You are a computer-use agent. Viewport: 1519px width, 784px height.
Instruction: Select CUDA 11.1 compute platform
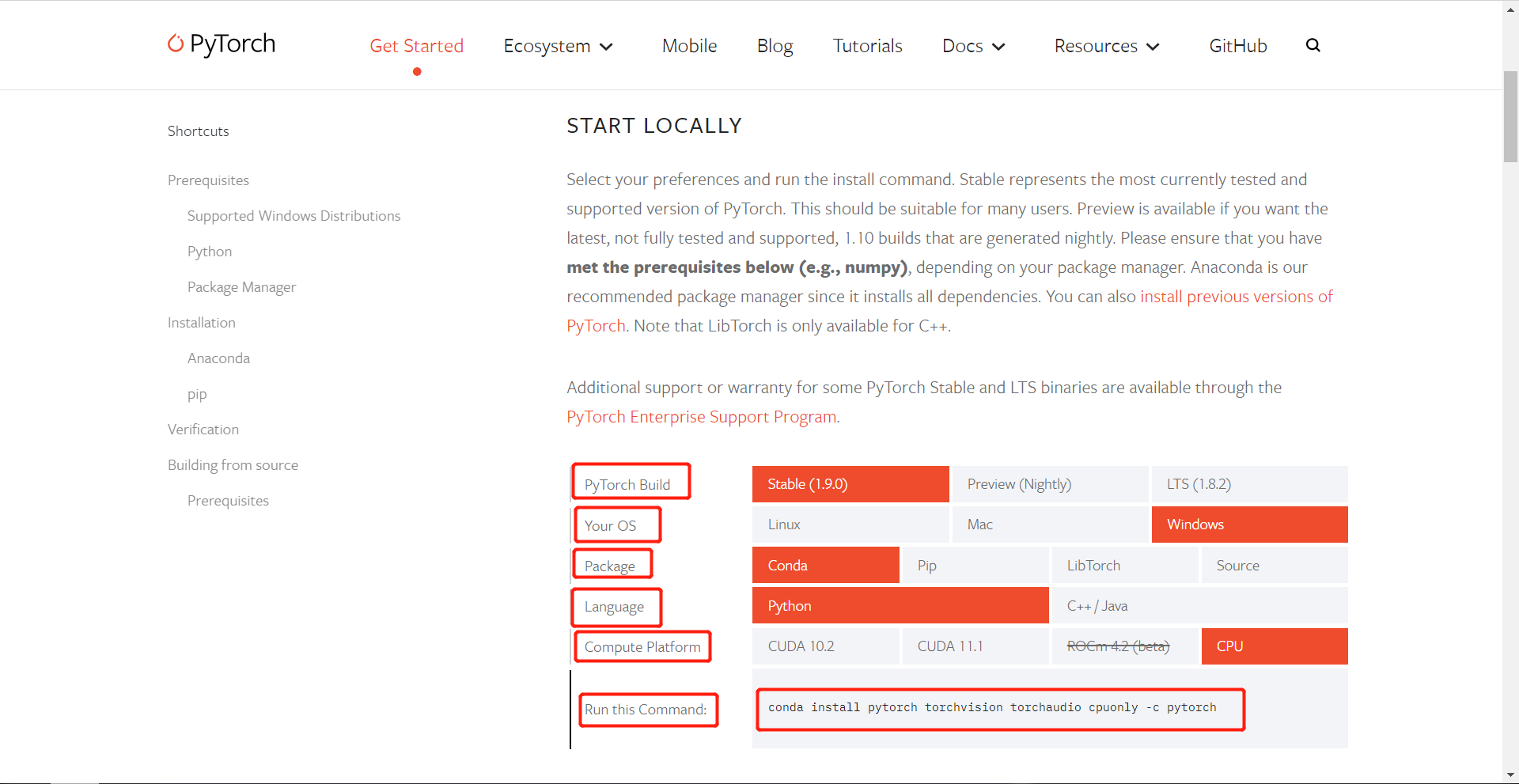[975, 646]
